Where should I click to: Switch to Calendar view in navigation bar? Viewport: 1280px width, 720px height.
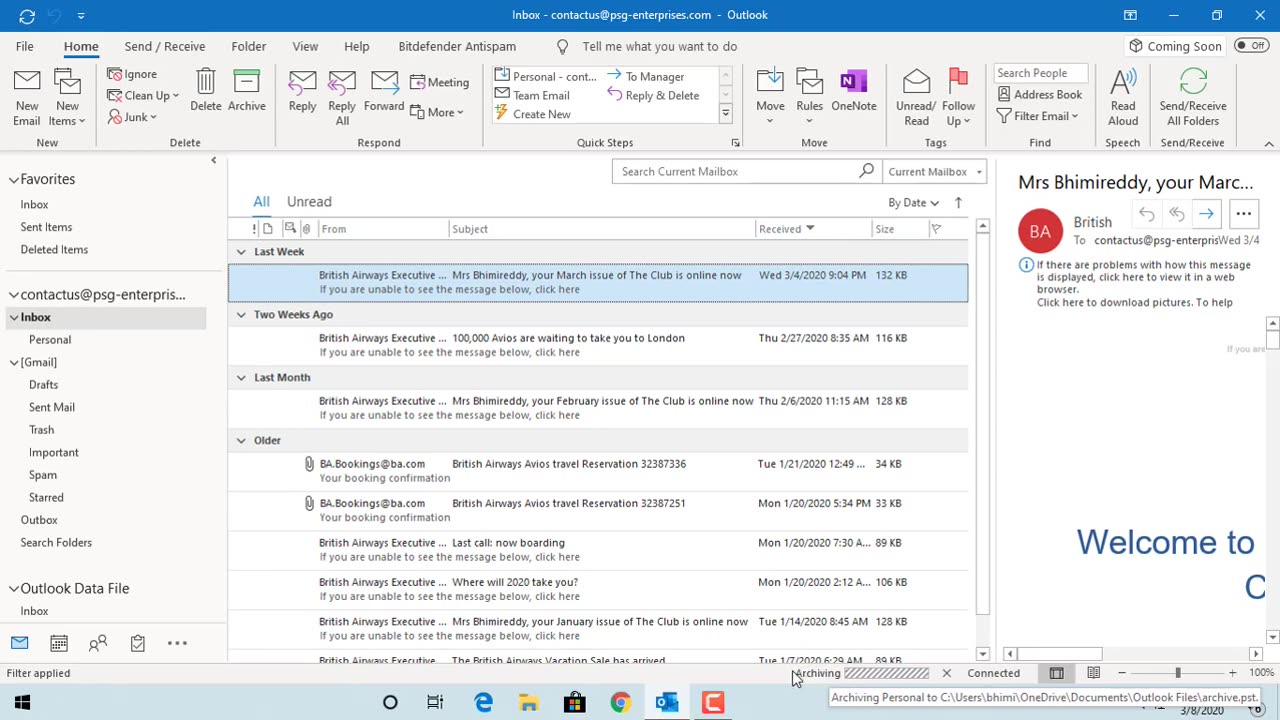pos(59,643)
